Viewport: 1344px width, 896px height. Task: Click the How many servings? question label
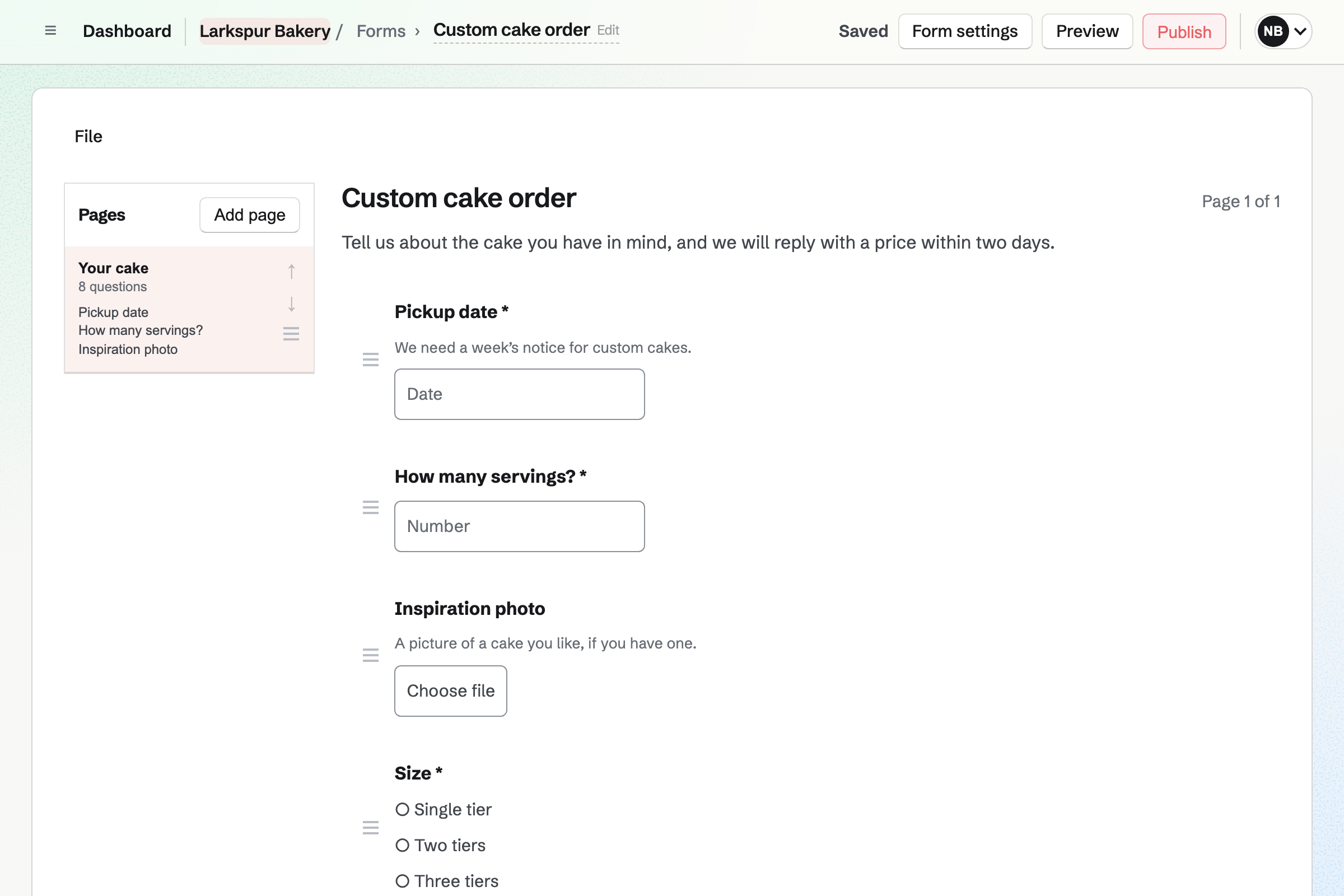click(x=491, y=477)
